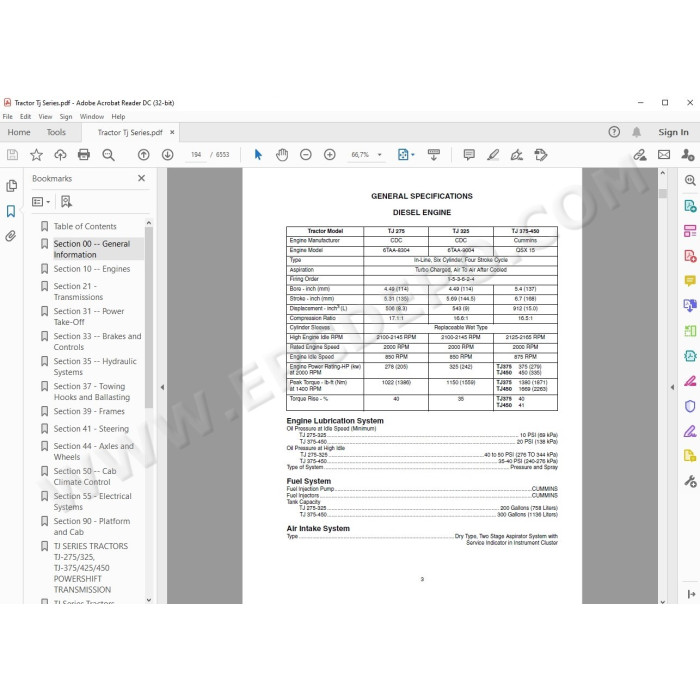The image size is (700, 700).
Task: Open More Tools wrench icon
Action: [690, 481]
